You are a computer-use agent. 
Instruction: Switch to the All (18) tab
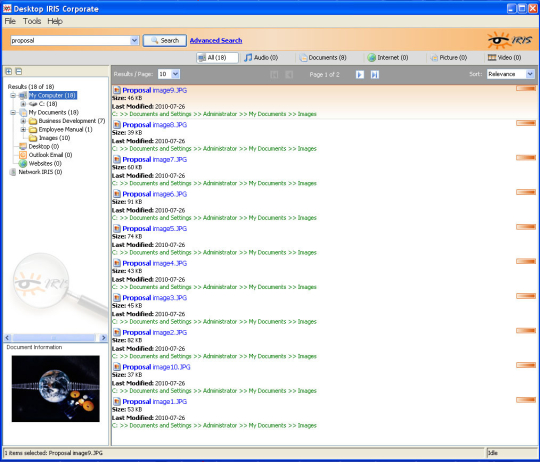[x=217, y=57]
